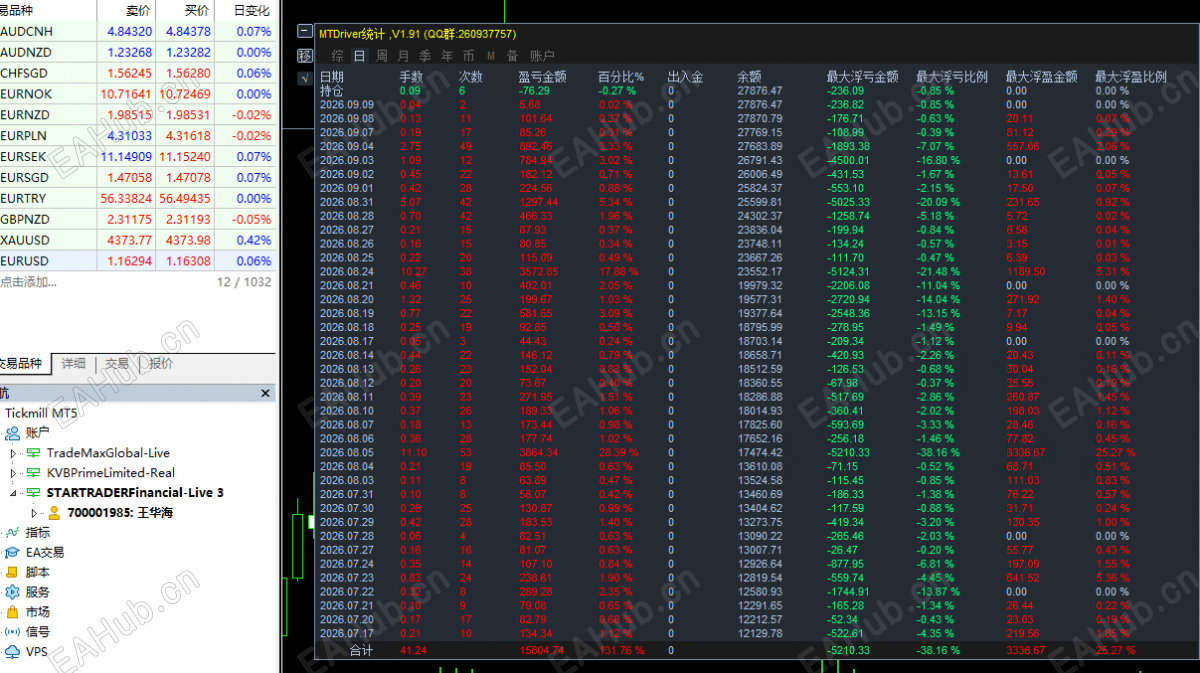Open the 季 quarterly tab
1200x673 pixels.
425,56
